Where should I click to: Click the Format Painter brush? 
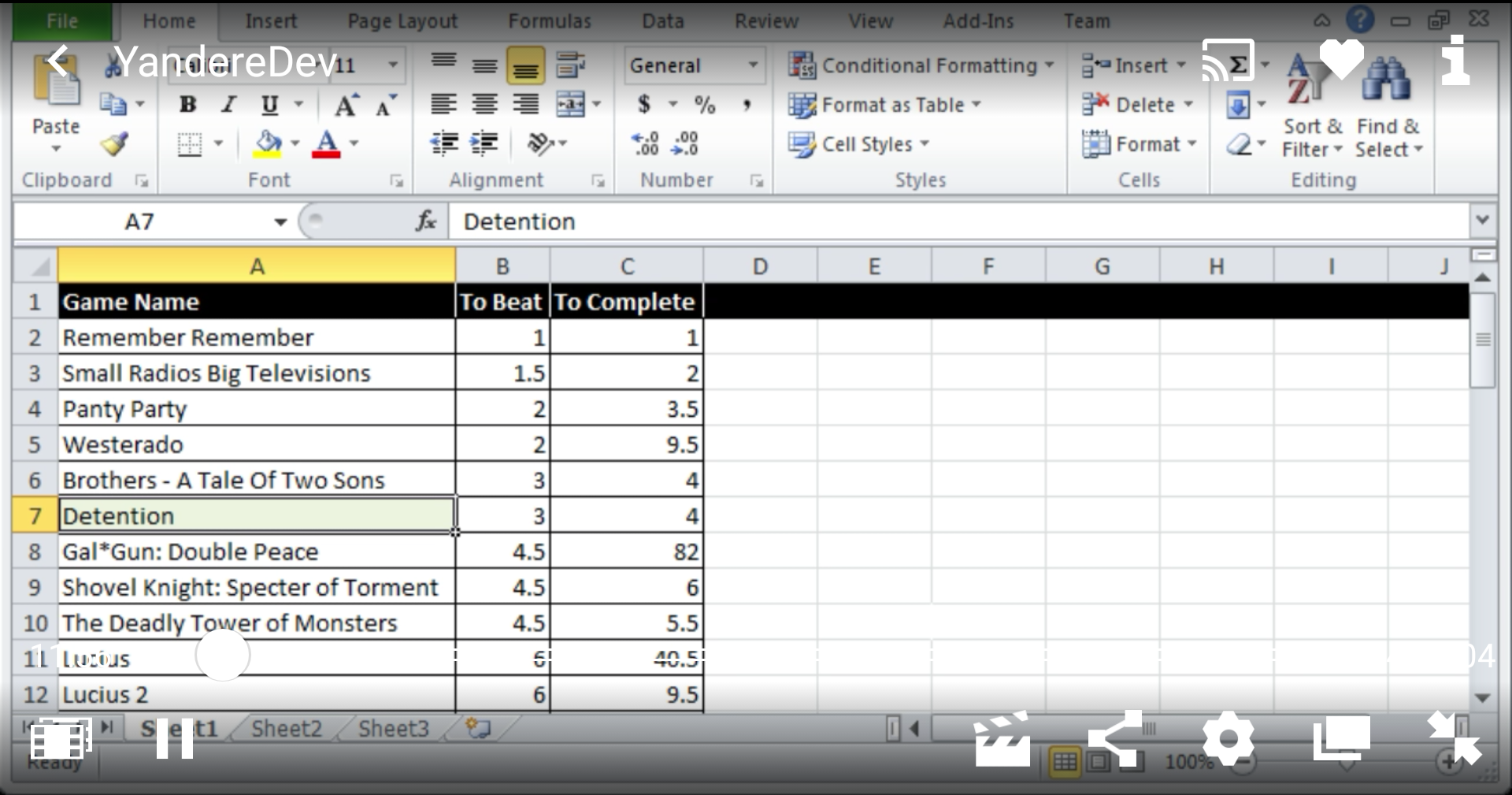pos(114,144)
